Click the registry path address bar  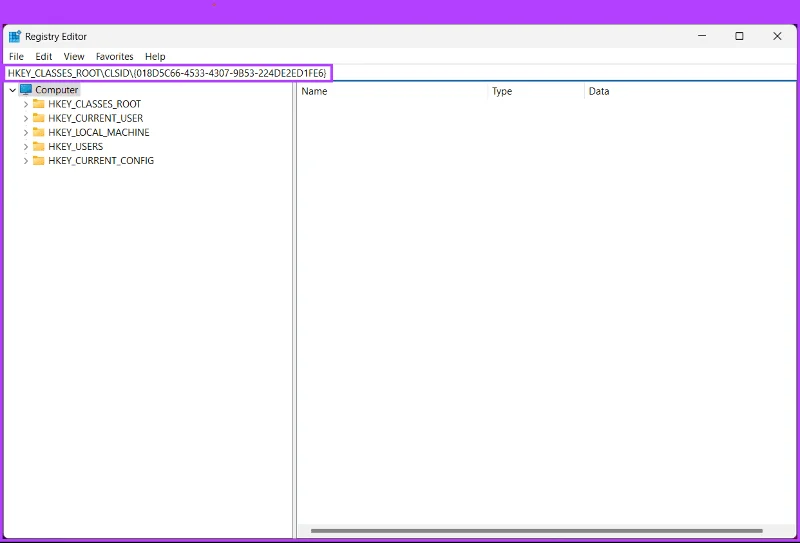coord(401,73)
